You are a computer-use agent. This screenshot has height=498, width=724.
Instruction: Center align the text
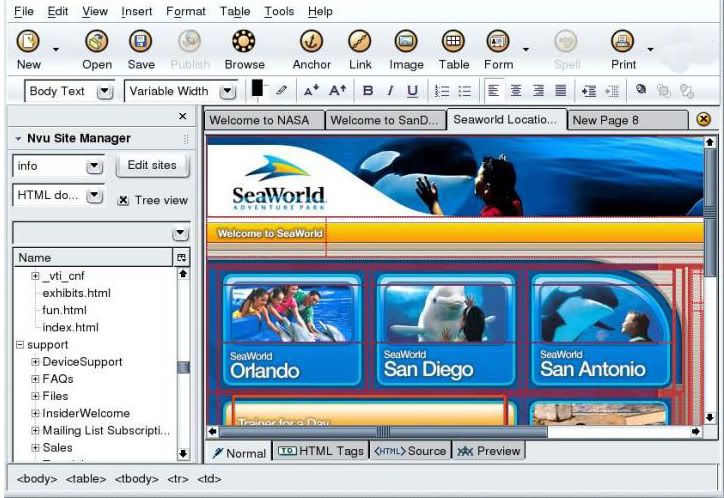(x=516, y=90)
